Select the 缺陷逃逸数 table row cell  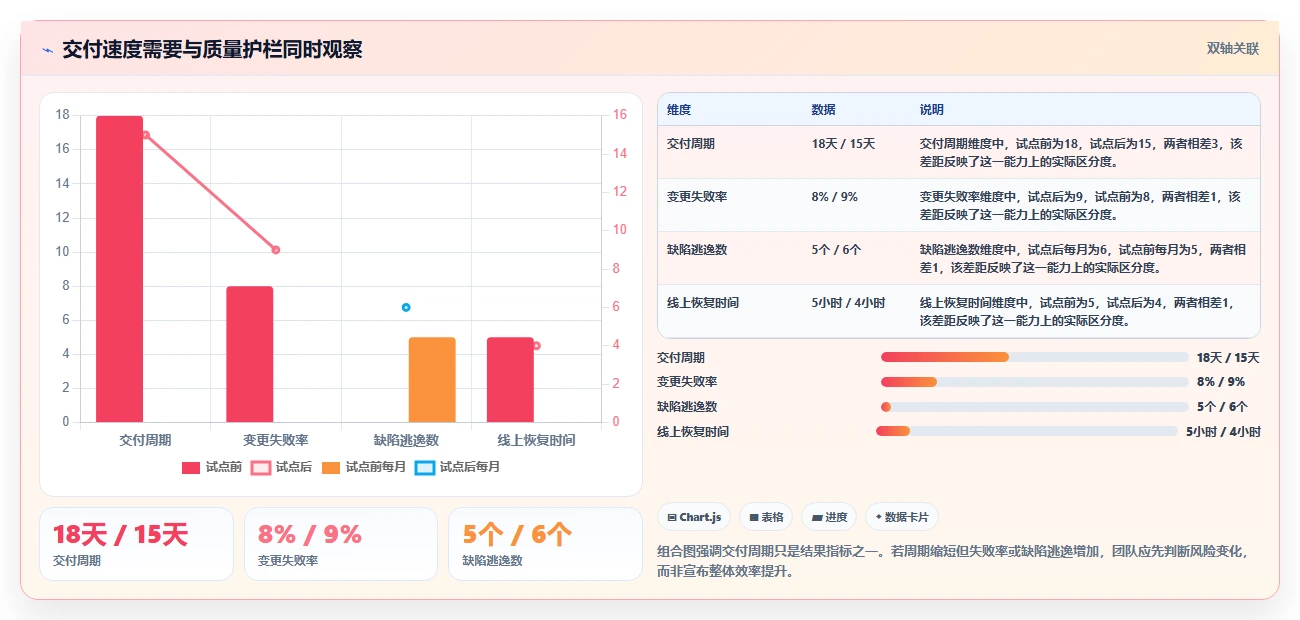tap(730, 258)
